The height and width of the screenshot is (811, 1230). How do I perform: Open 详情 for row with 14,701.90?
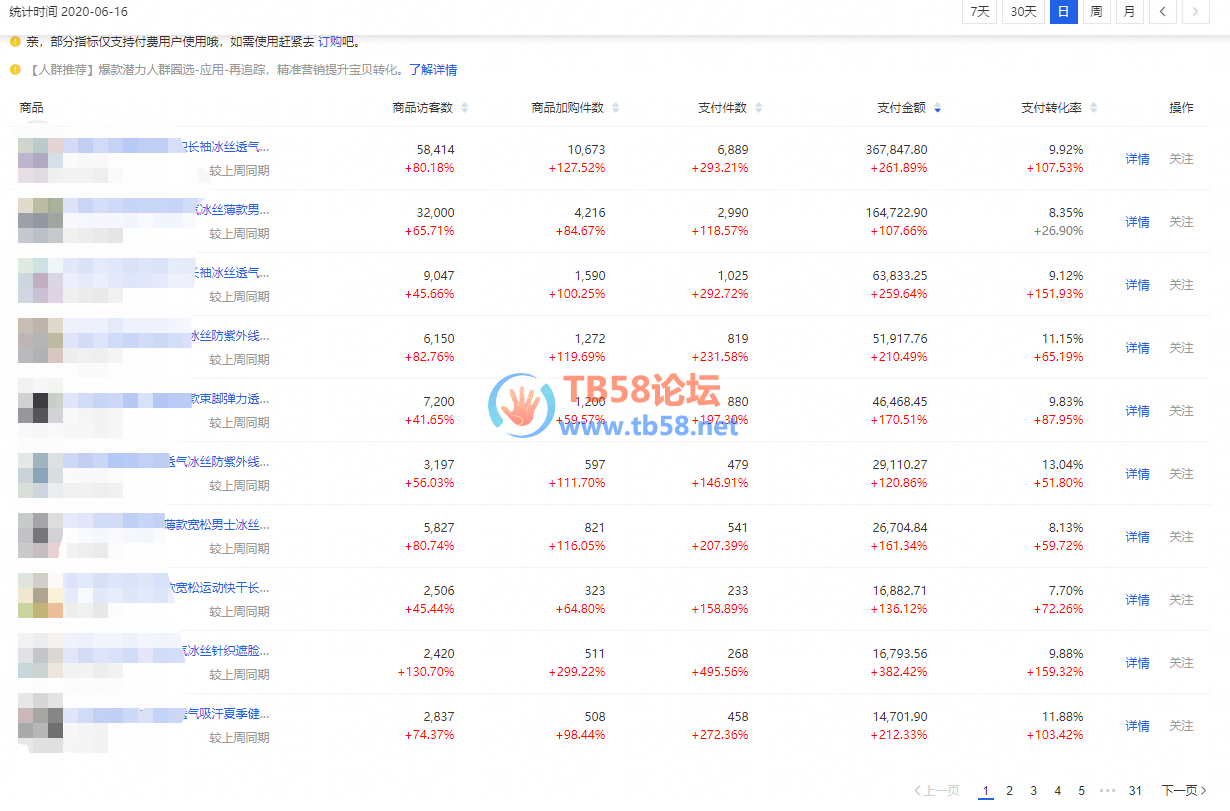click(x=1137, y=726)
